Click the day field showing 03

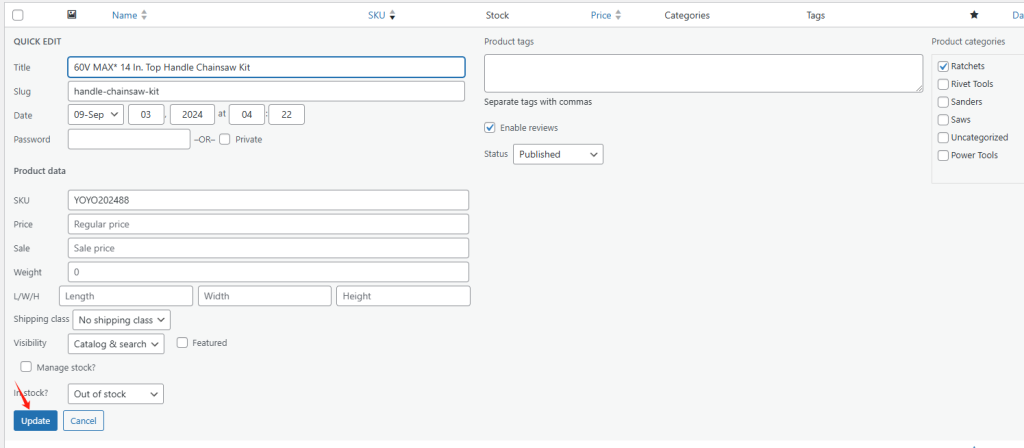point(146,114)
